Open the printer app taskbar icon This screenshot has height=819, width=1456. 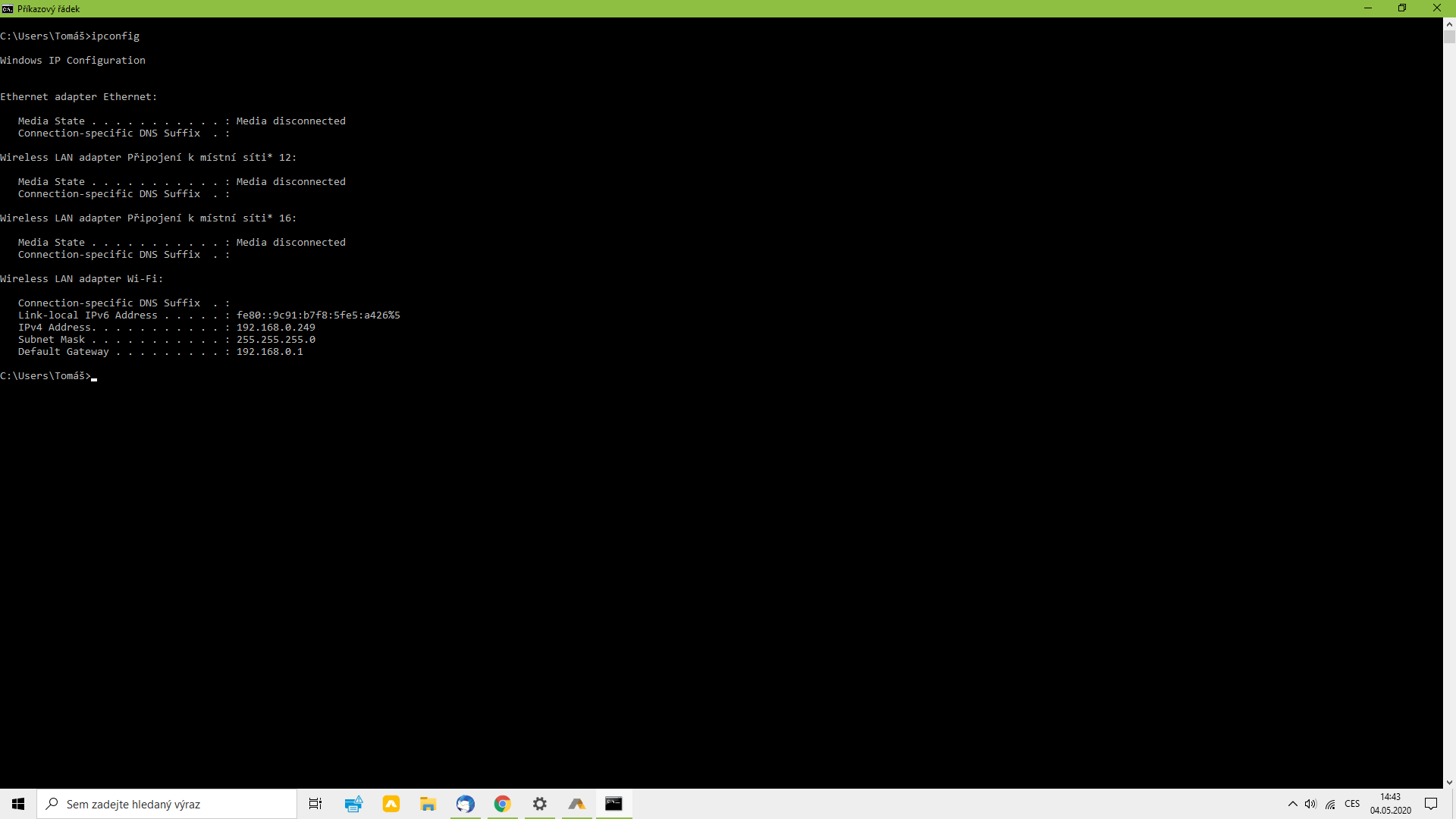tap(353, 804)
